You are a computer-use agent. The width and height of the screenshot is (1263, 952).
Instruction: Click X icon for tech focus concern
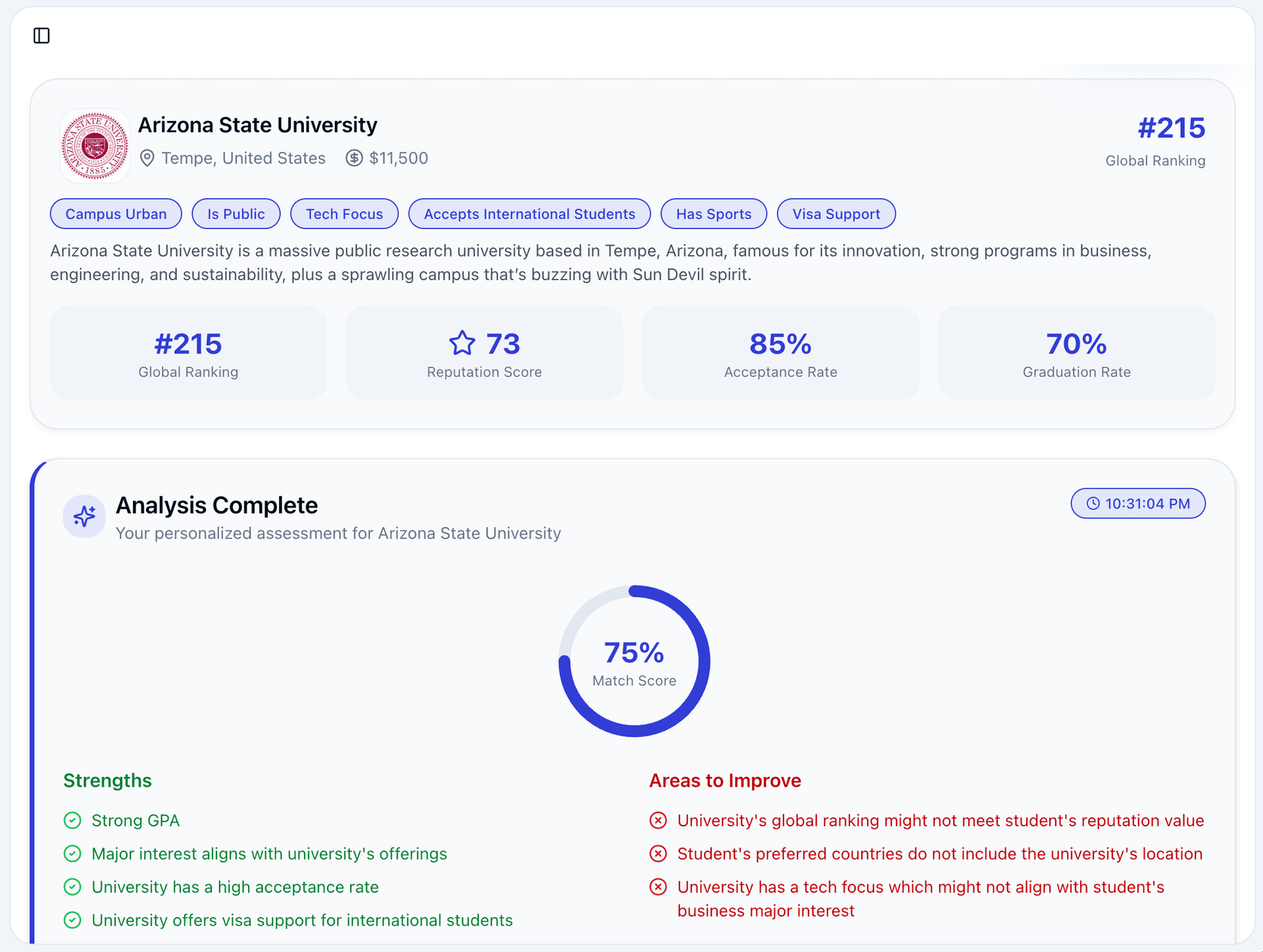click(x=658, y=887)
